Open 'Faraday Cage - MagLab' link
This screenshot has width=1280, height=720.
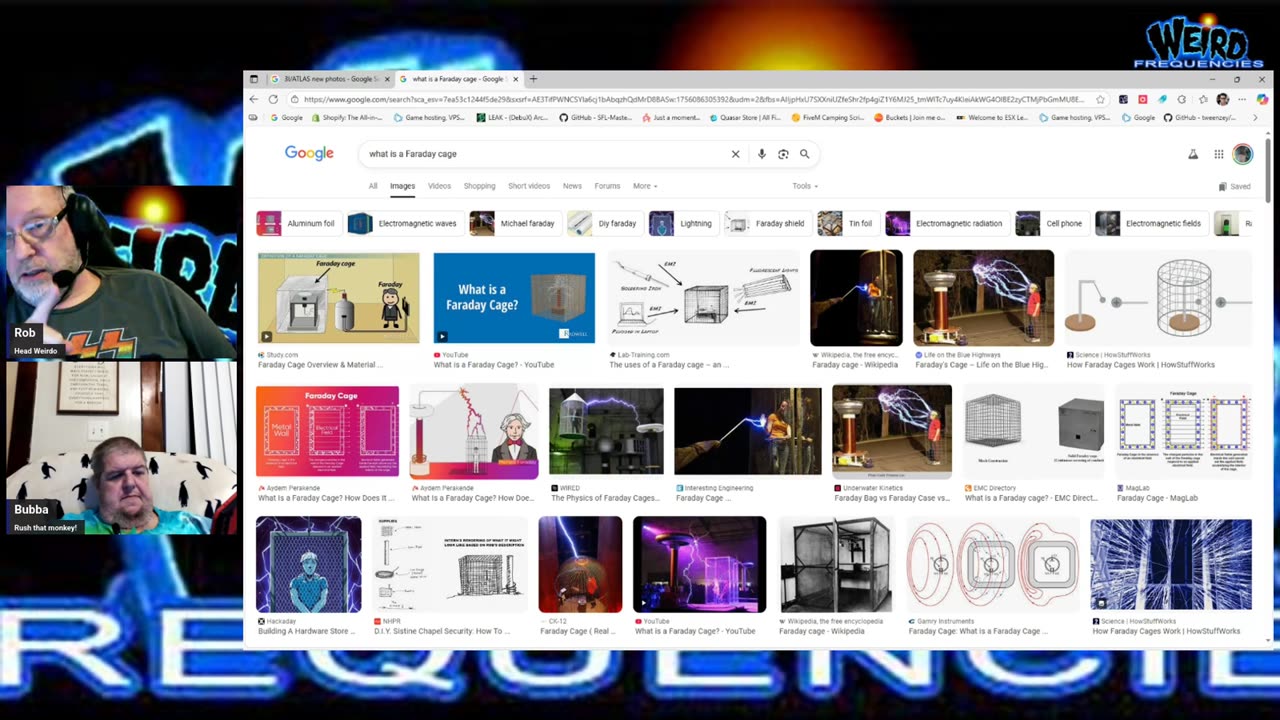(1156, 498)
